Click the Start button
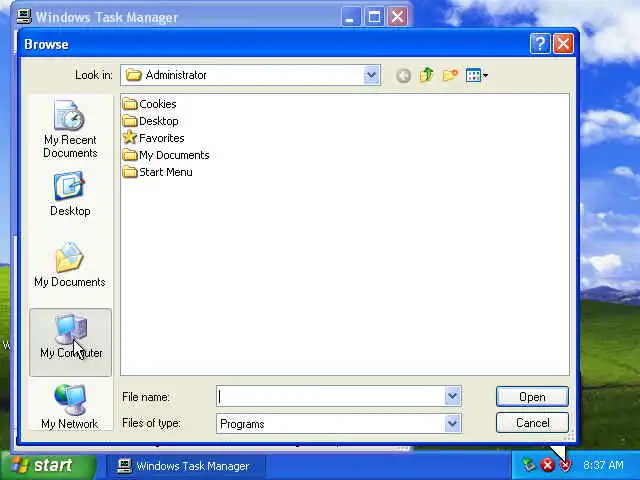 [48, 465]
